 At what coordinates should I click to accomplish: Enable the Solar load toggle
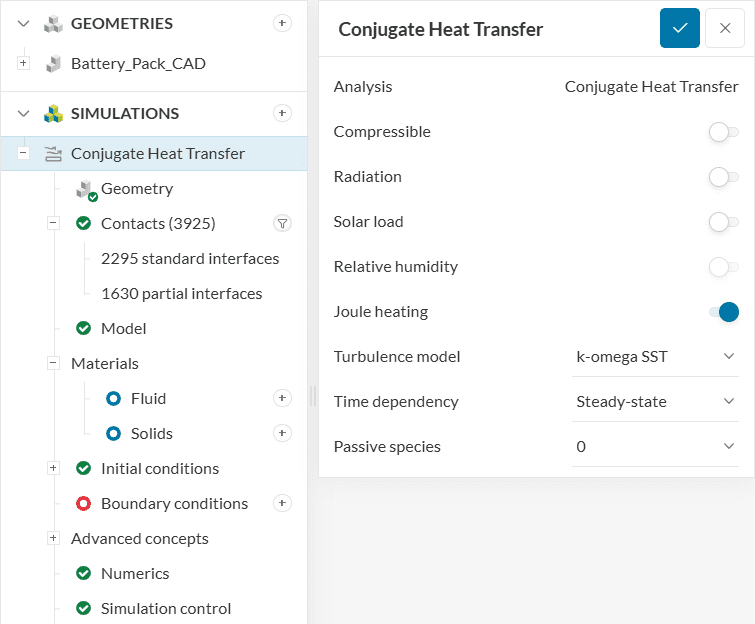723,222
